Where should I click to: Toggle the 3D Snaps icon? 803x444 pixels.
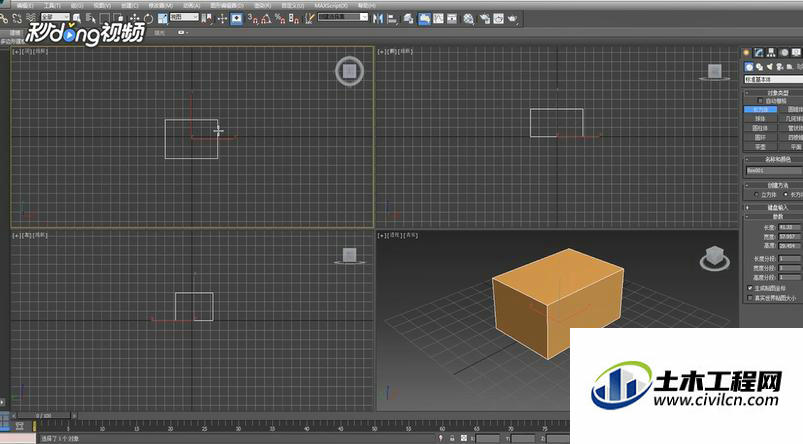coord(253,19)
